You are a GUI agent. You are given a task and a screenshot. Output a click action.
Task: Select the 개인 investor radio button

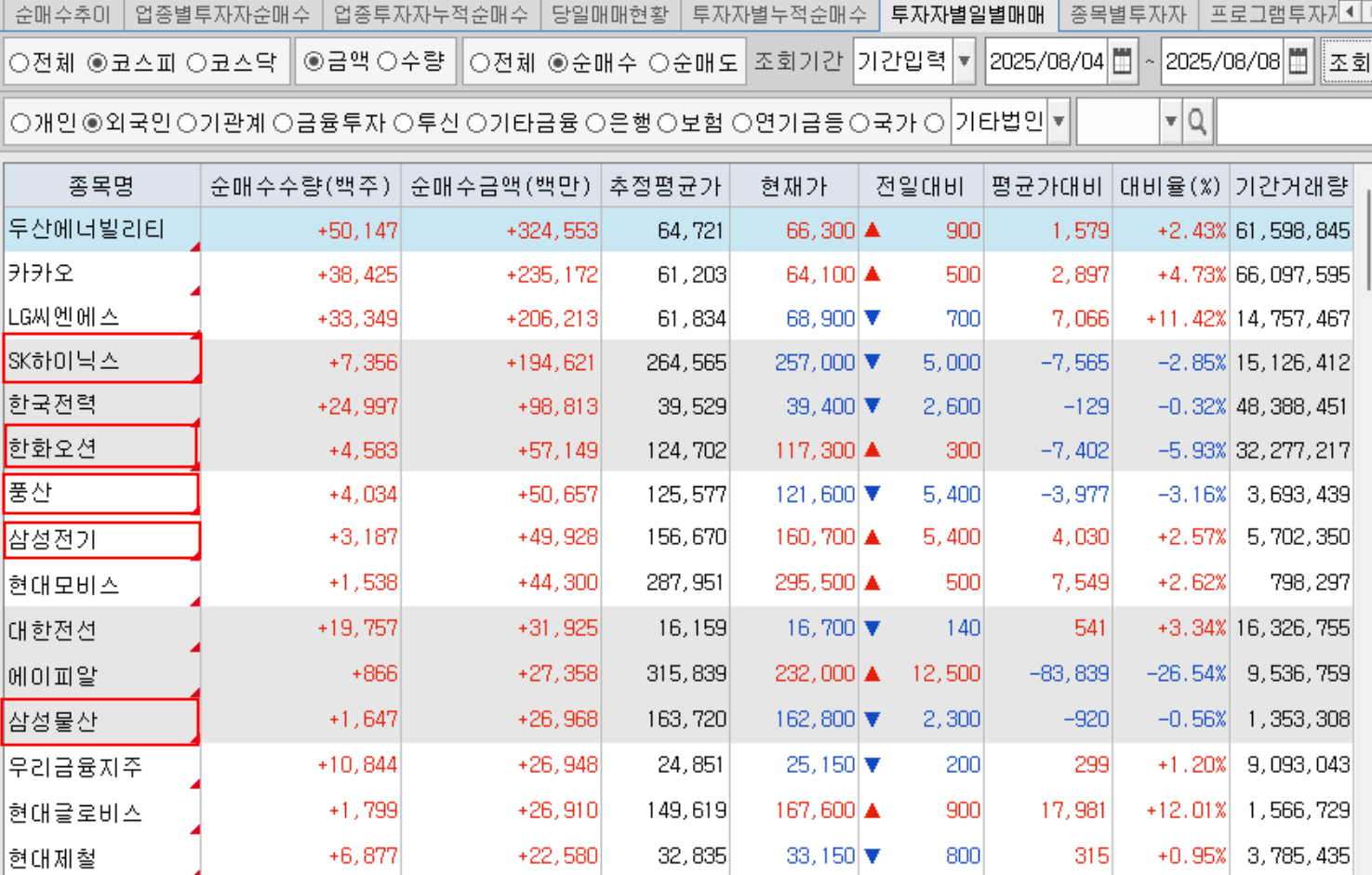tap(20, 123)
